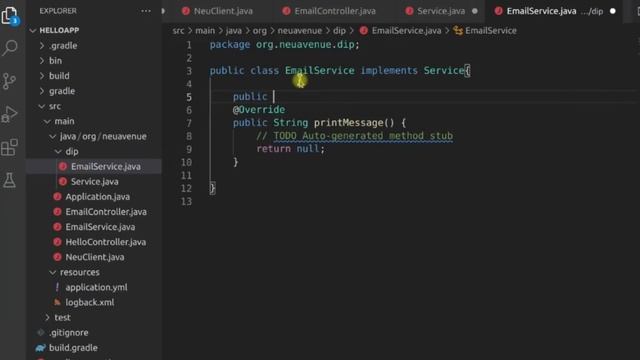Collapse the resources folder

pyautogui.click(x=53, y=272)
